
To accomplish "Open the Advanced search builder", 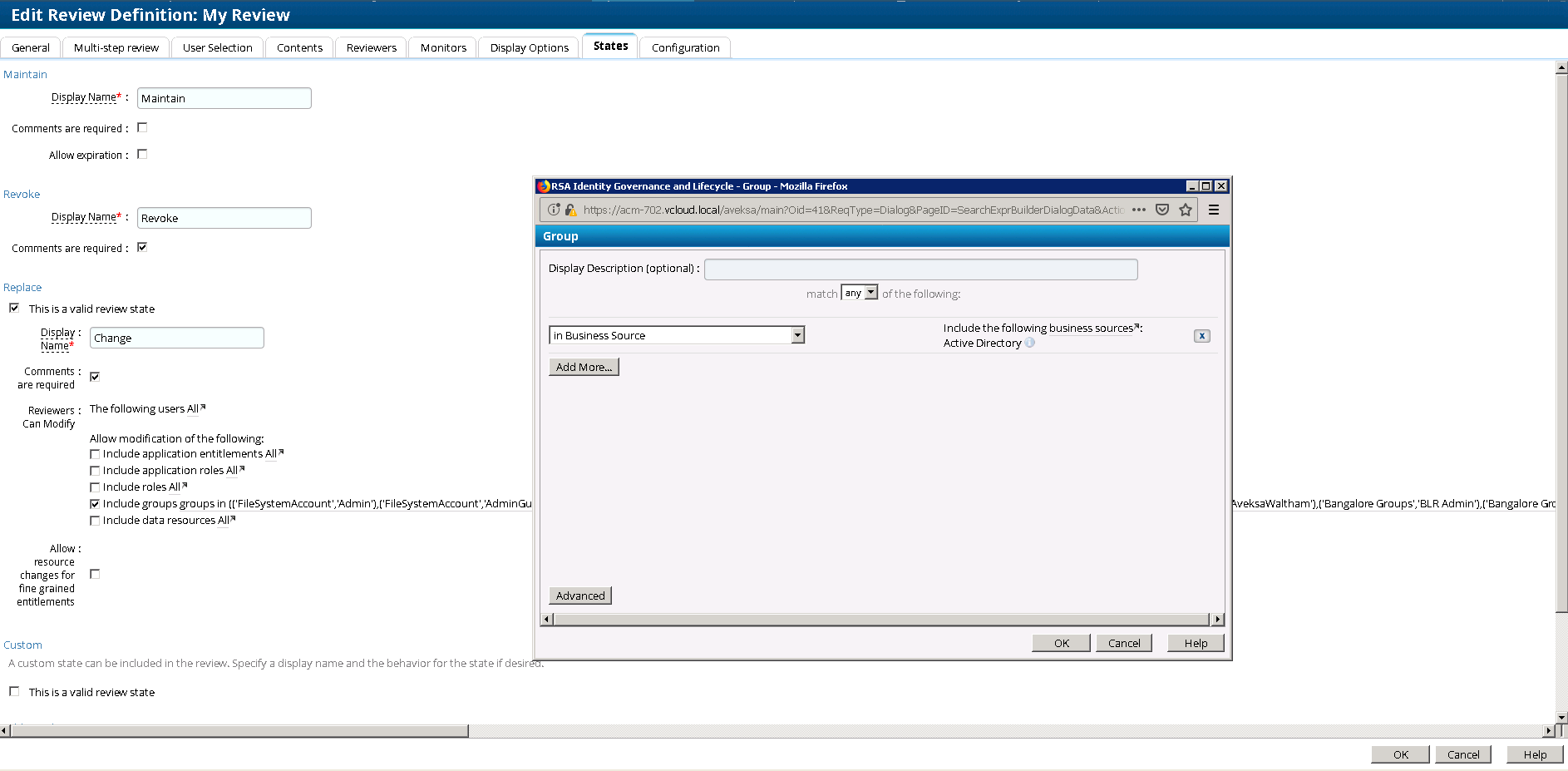I will tap(579, 595).
